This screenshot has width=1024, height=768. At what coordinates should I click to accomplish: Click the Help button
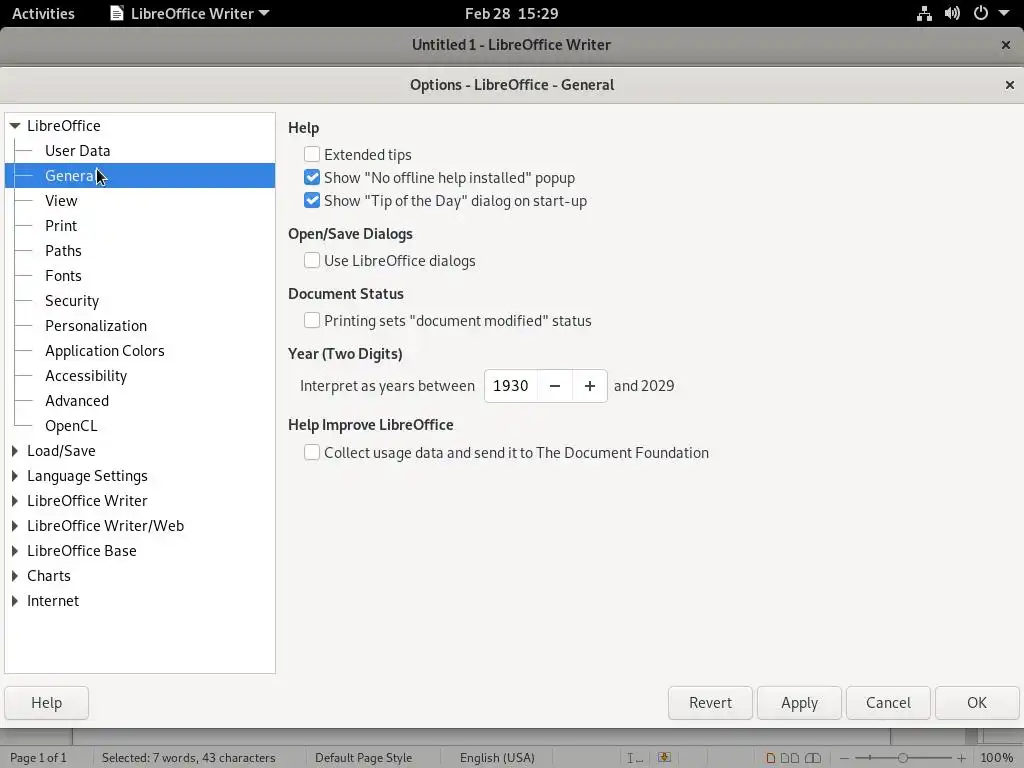point(46,703)
